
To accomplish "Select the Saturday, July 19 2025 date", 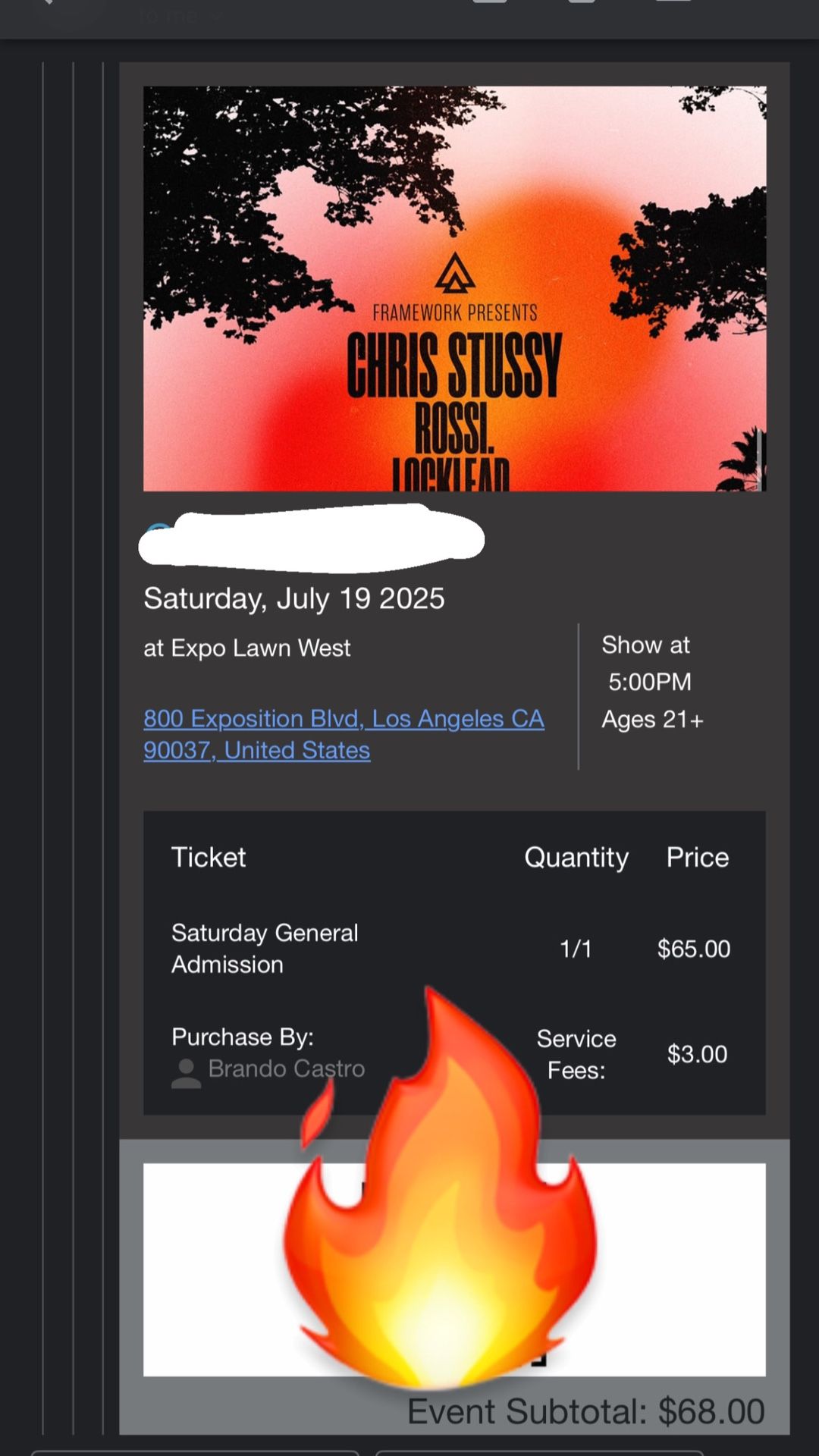I will [x=293, y=598].
